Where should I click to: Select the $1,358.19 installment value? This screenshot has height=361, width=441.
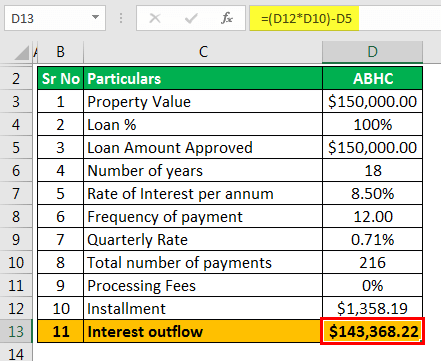pos(373,308)
